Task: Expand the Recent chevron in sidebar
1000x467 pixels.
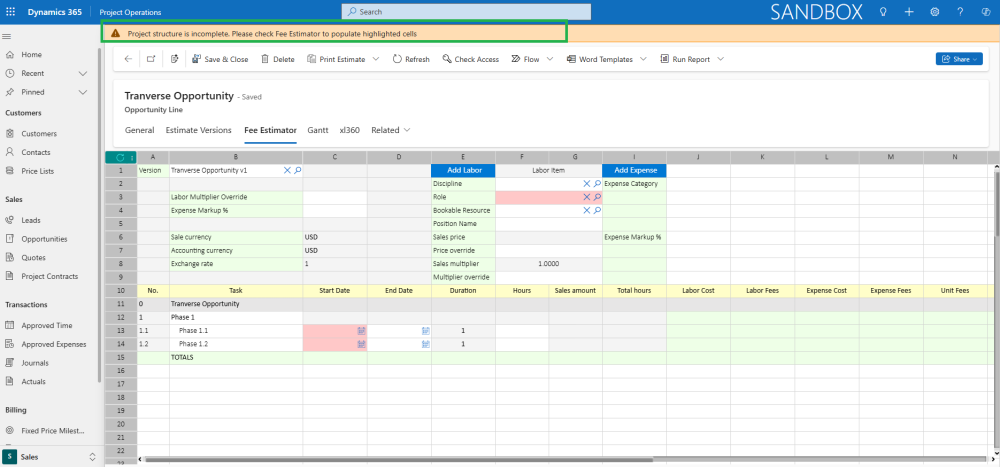Action: 82,73
